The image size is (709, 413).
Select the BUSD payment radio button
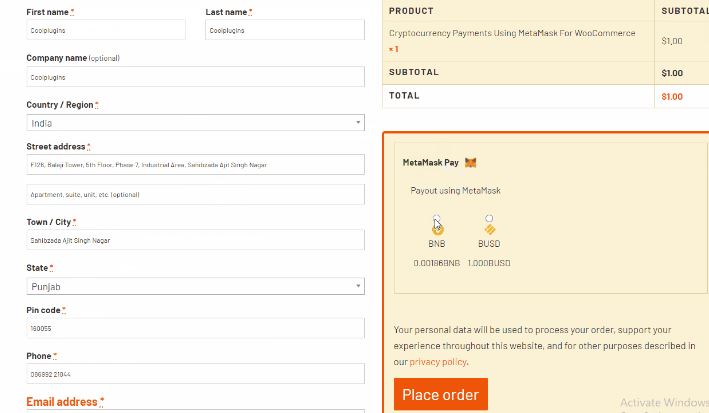tap(489, 218)
